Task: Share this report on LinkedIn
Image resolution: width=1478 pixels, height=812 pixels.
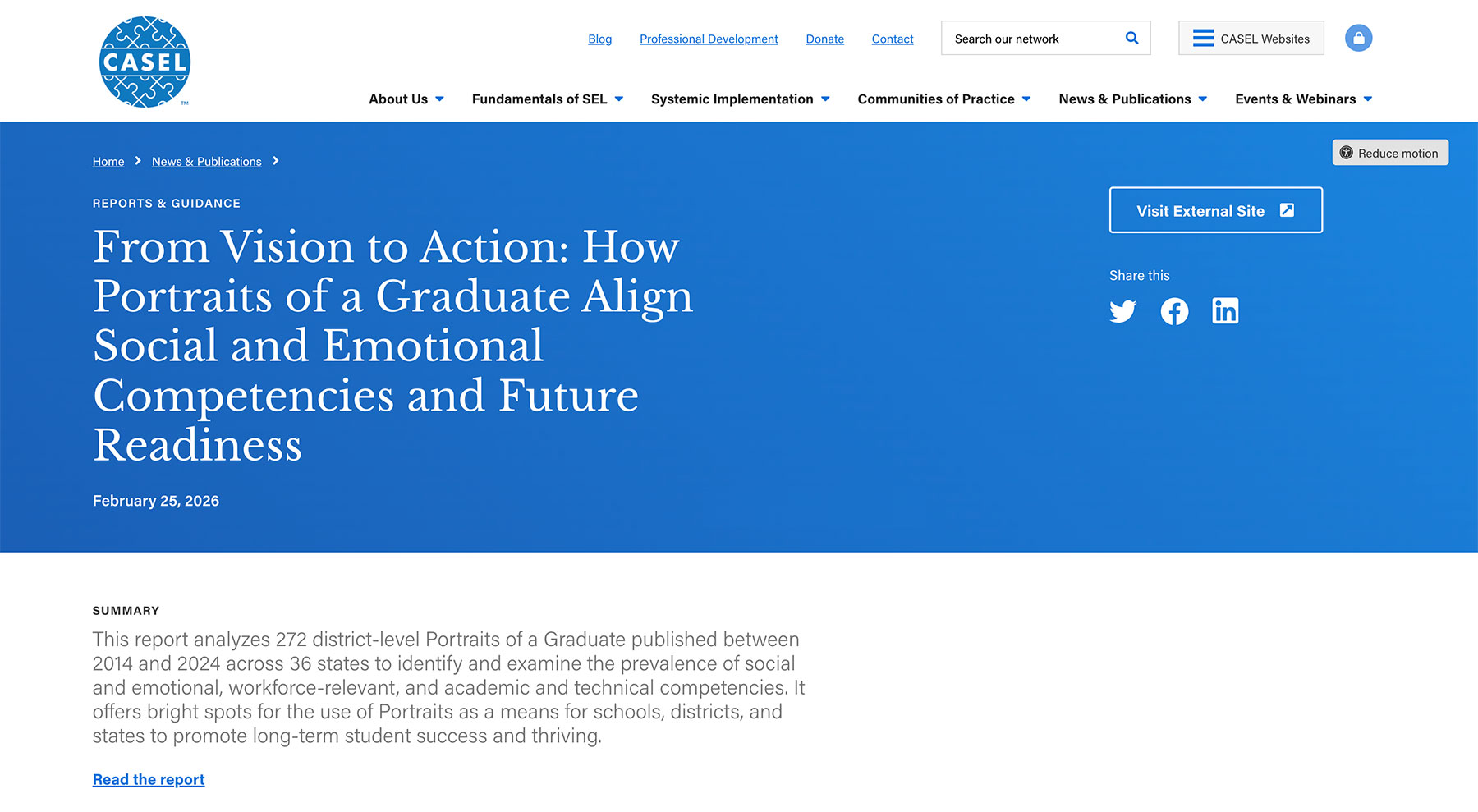Action: [x=1225, y=311]
